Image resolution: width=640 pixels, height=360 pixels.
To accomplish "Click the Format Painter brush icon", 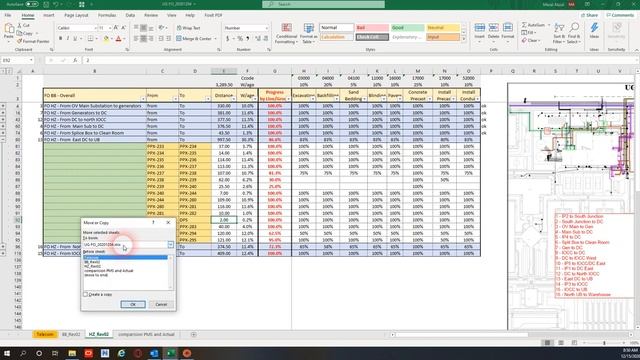I will [20, 41].
